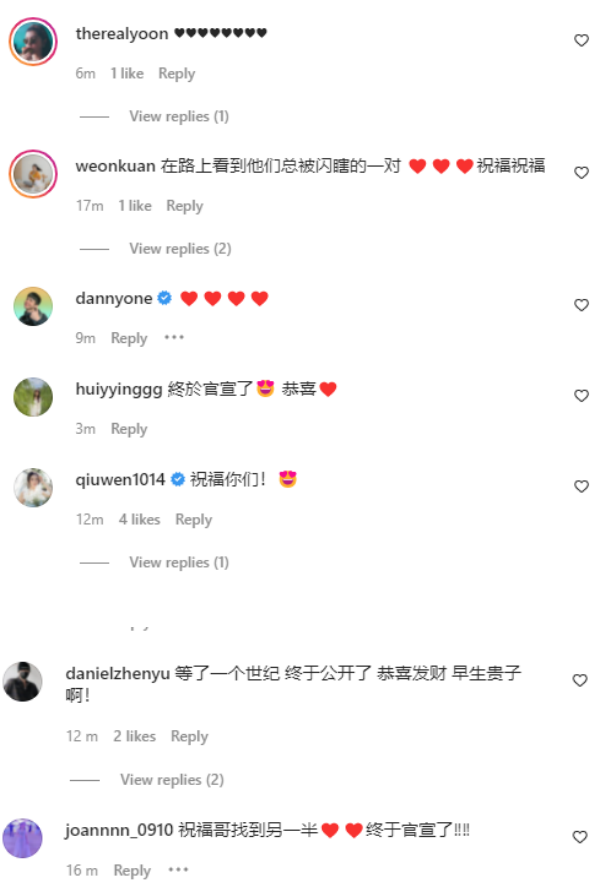600x893 pixels.
Task: Expand the one reply under therealyoon's comment
Action: click(179, 116)
